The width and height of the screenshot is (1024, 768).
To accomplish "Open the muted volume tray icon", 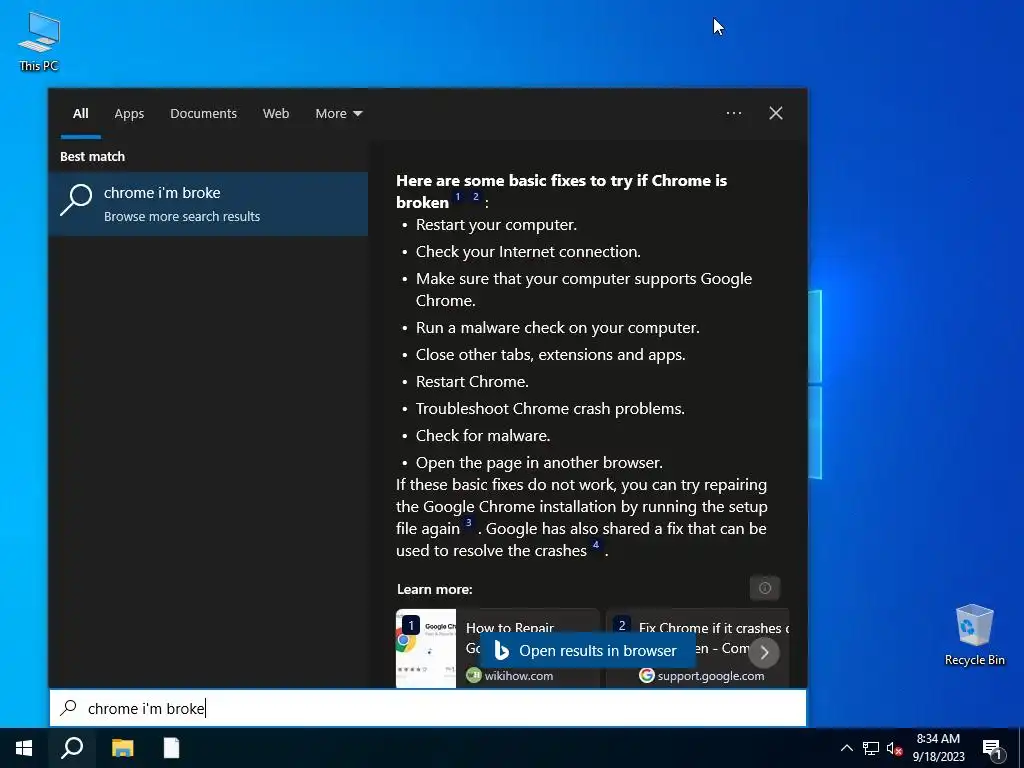I will (894, 748).
